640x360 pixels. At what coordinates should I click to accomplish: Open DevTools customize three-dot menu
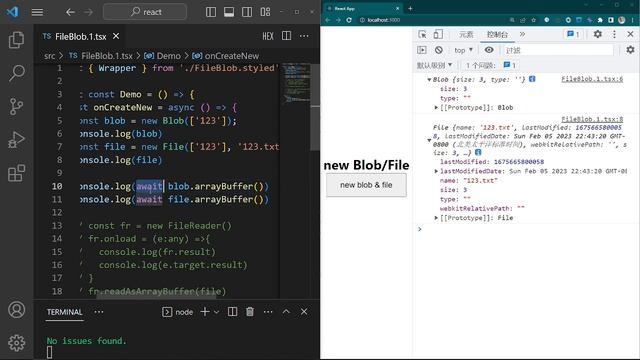[x=614, y=34]
